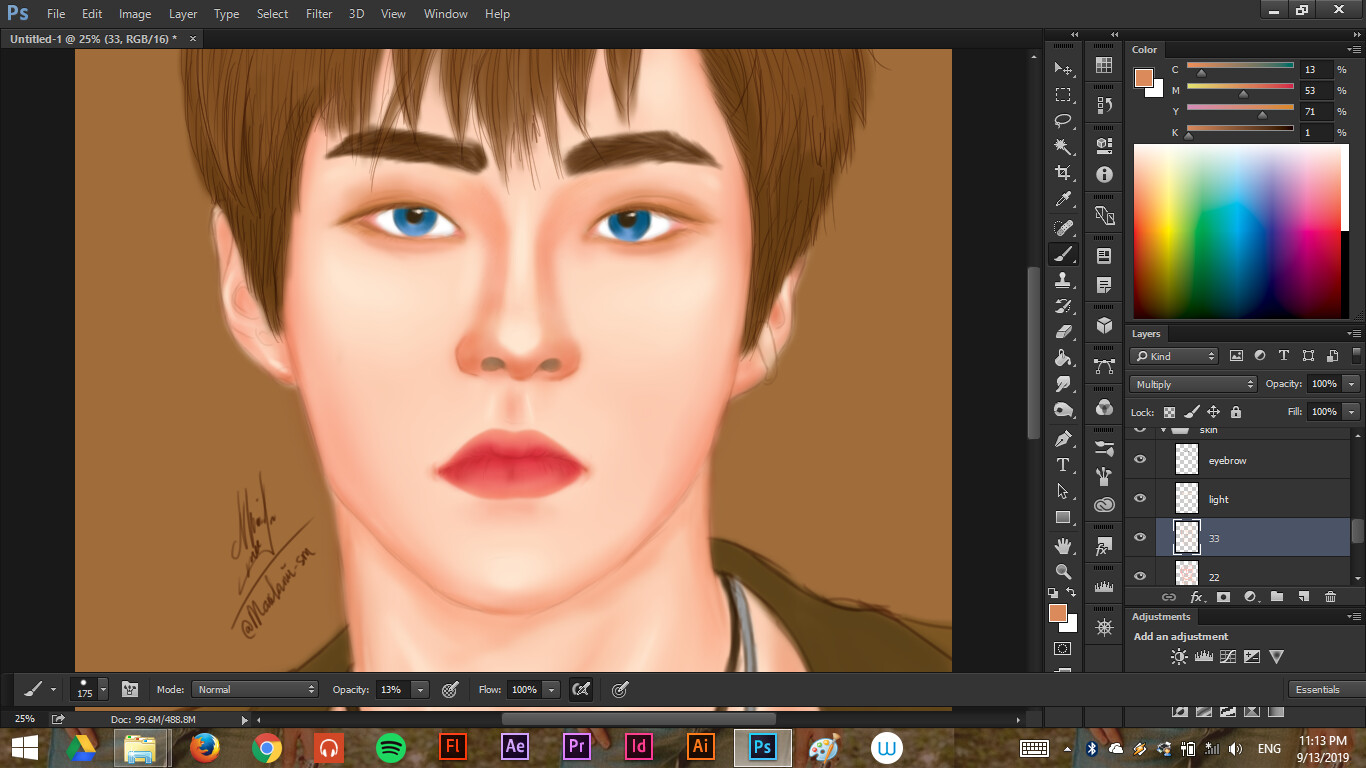Hide the eyebrow layer
This screenshot has height=768, width=1366.
tap(1140, 460)
